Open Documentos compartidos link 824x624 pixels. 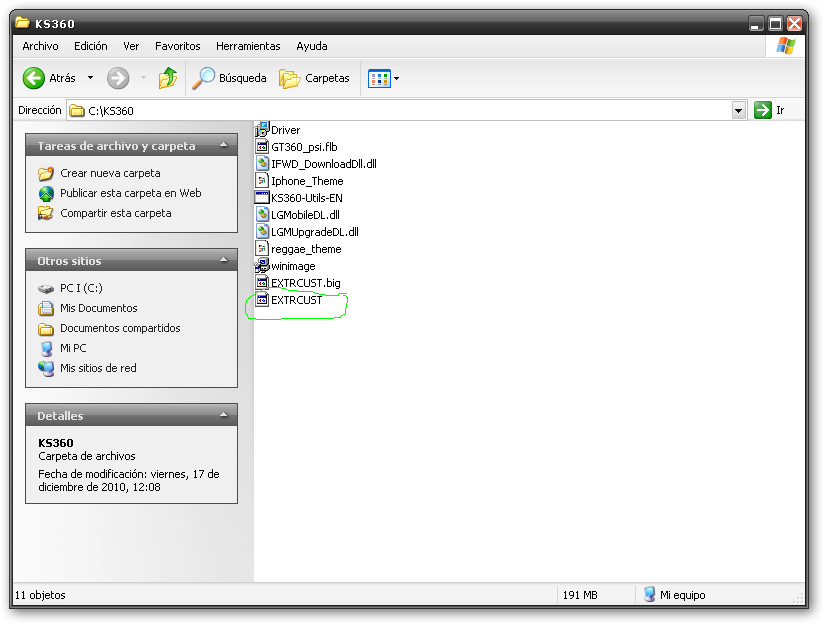click(120, 328)
